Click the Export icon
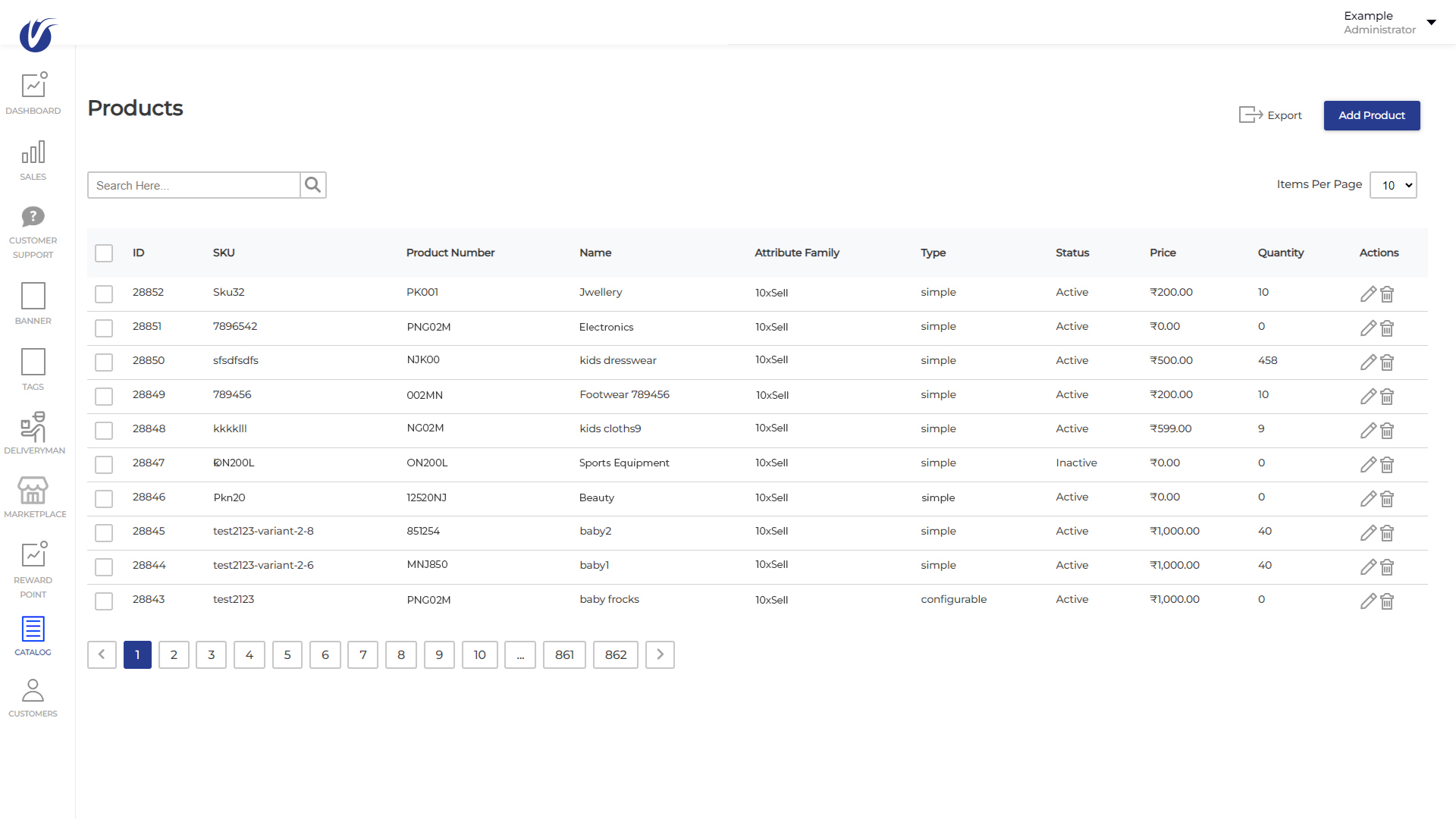Screen dimensions: 1456x819 [1250, 115]
